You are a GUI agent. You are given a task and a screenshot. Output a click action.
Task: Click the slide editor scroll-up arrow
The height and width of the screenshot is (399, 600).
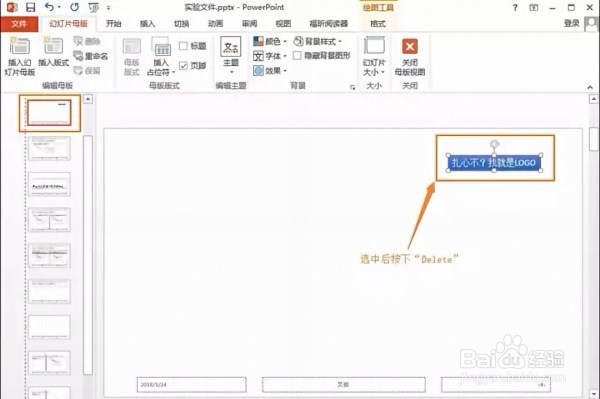[593, 99]
